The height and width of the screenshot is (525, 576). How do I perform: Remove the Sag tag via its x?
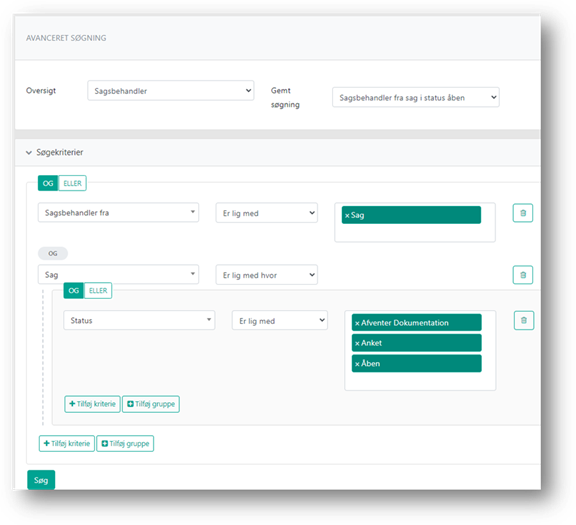347,216
